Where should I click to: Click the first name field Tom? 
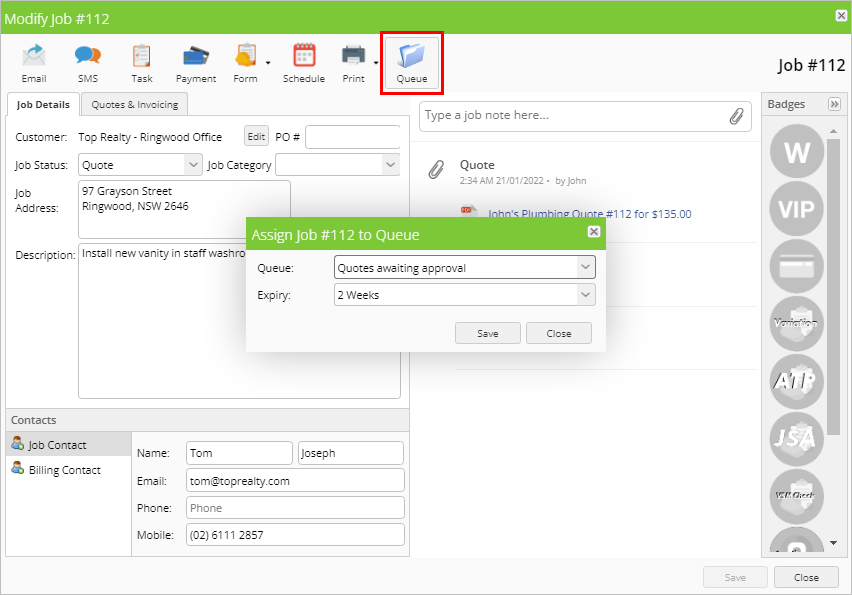[239, 453]
